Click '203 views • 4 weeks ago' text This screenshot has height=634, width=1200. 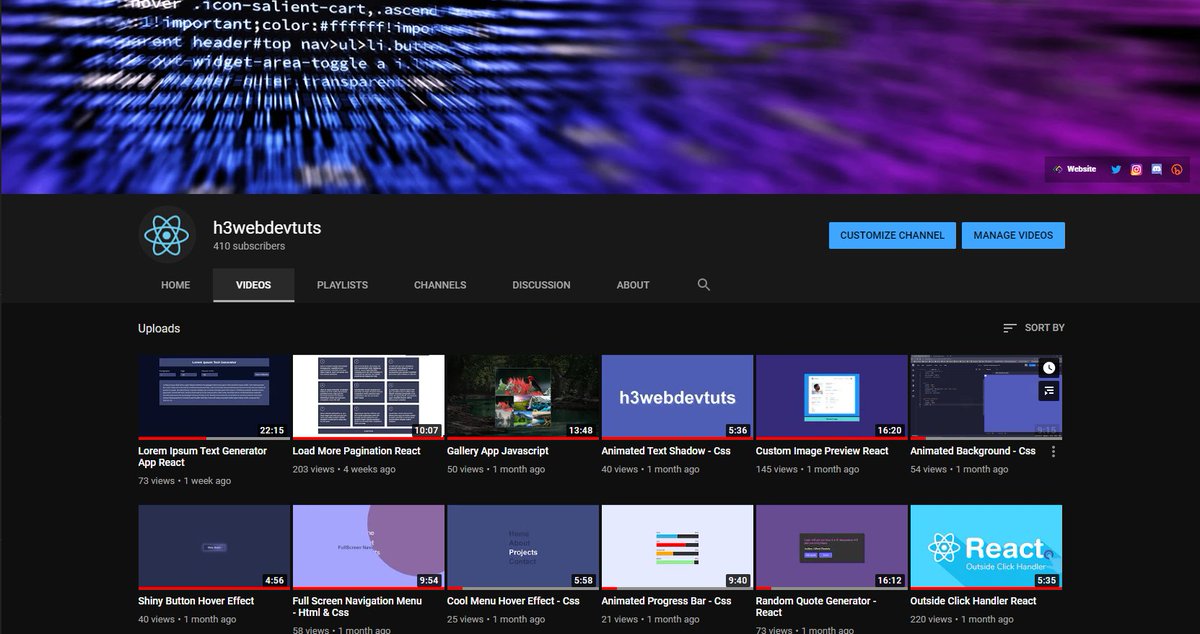pos(344,469)
